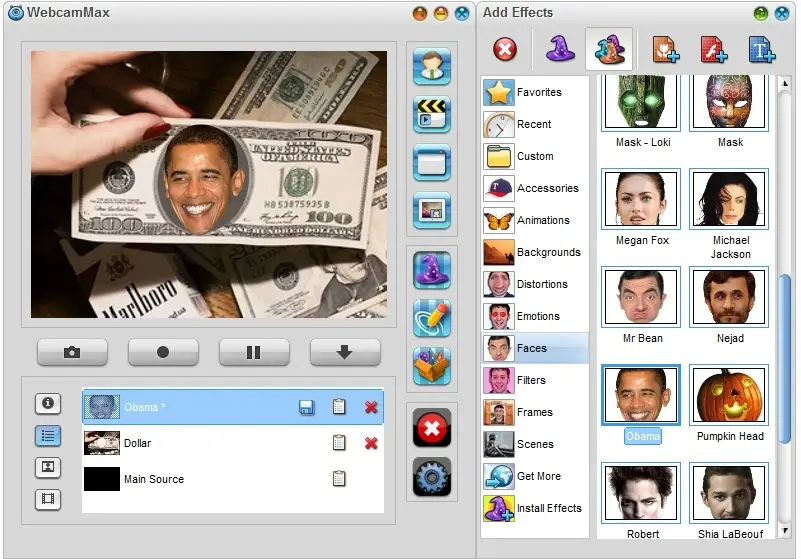Screen dimensions: 801x559
Task: Open the Recent category
Action: 535,124
